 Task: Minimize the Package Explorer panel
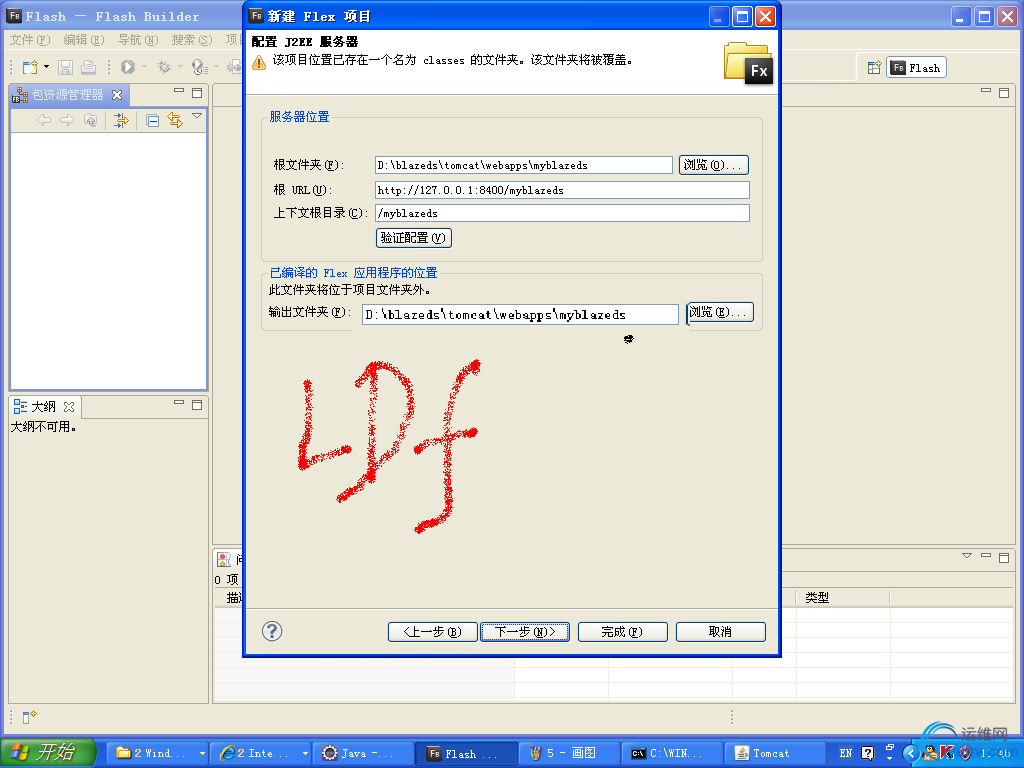[179, 91]
